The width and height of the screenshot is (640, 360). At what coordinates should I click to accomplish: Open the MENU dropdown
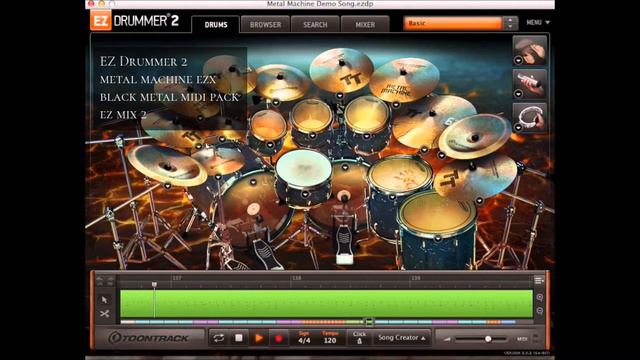coord(538,22)
